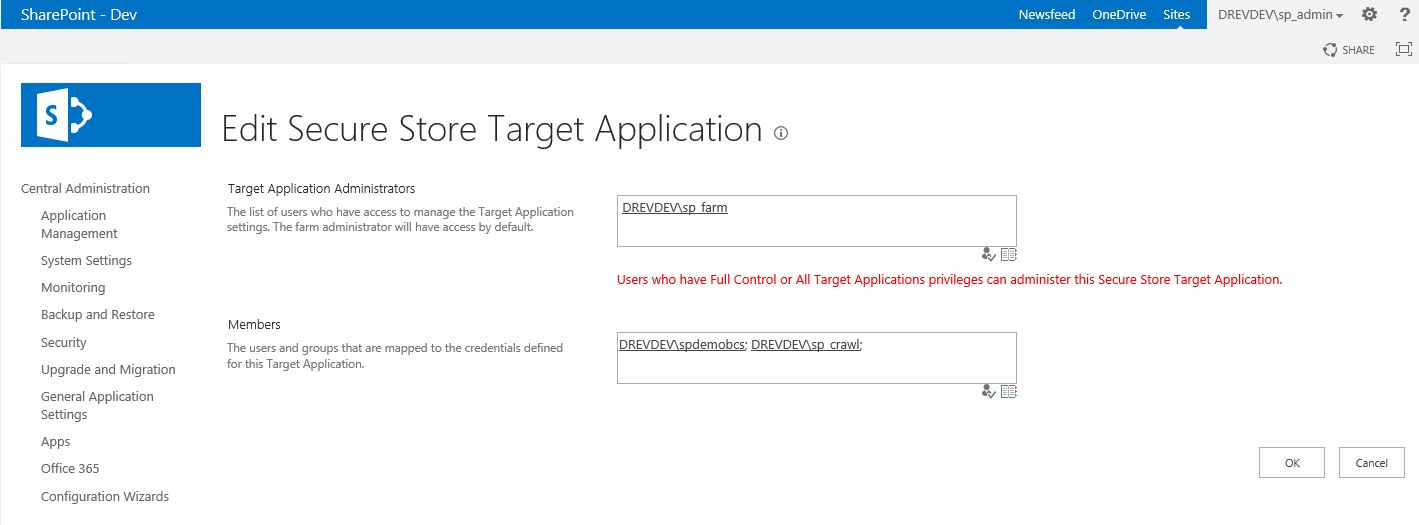Open Configuration Wizards section
Screen dimensions: 1419x525
[x=105, y=496]
